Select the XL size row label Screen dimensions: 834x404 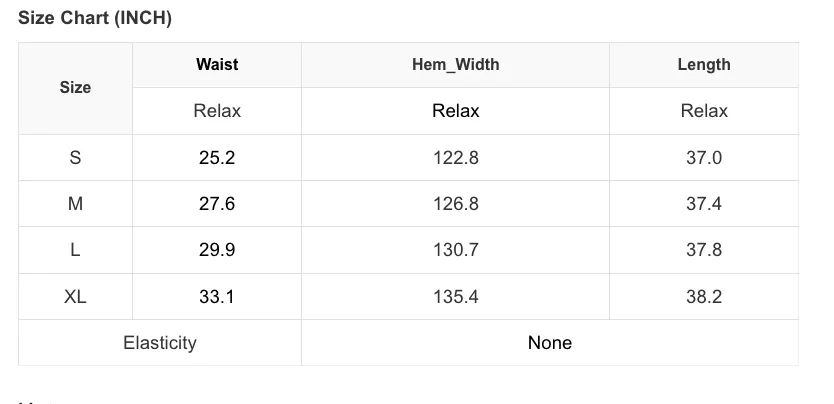click(75, 297)
